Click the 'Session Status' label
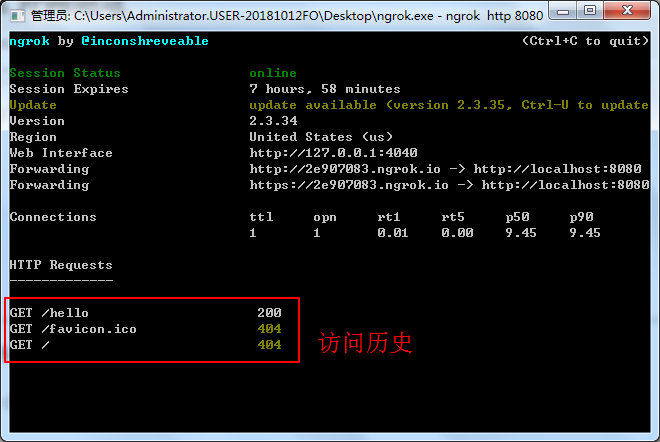Image resolution: width=660 pixels, height=442 pixels. (65, 73)
